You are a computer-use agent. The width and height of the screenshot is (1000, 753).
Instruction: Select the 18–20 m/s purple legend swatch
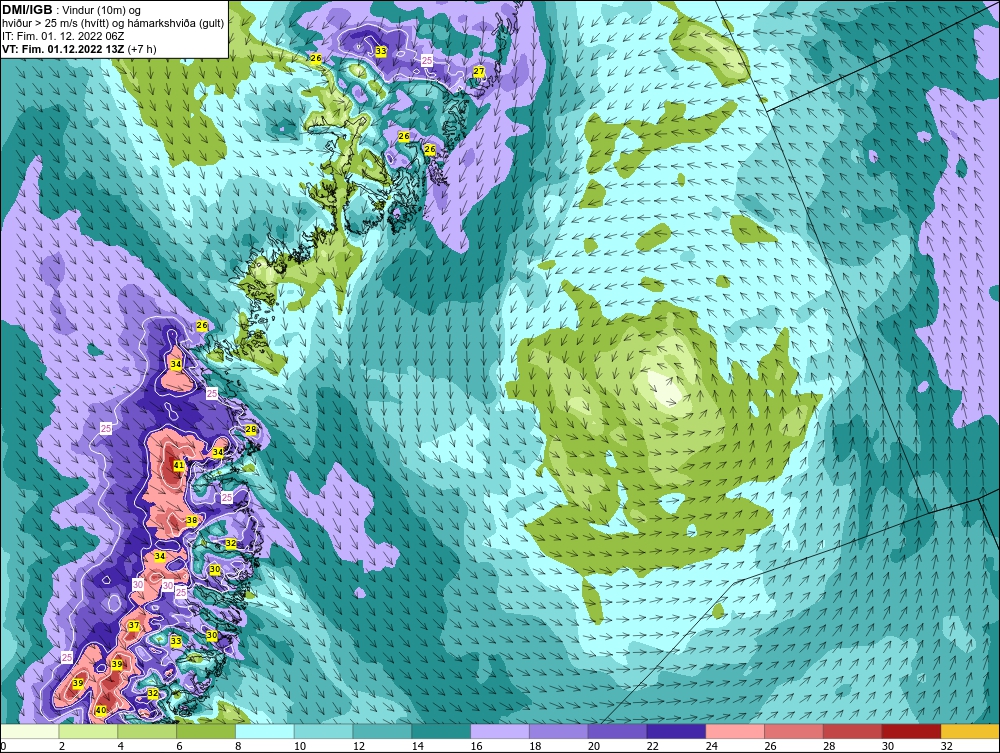(x=559, y=731)
